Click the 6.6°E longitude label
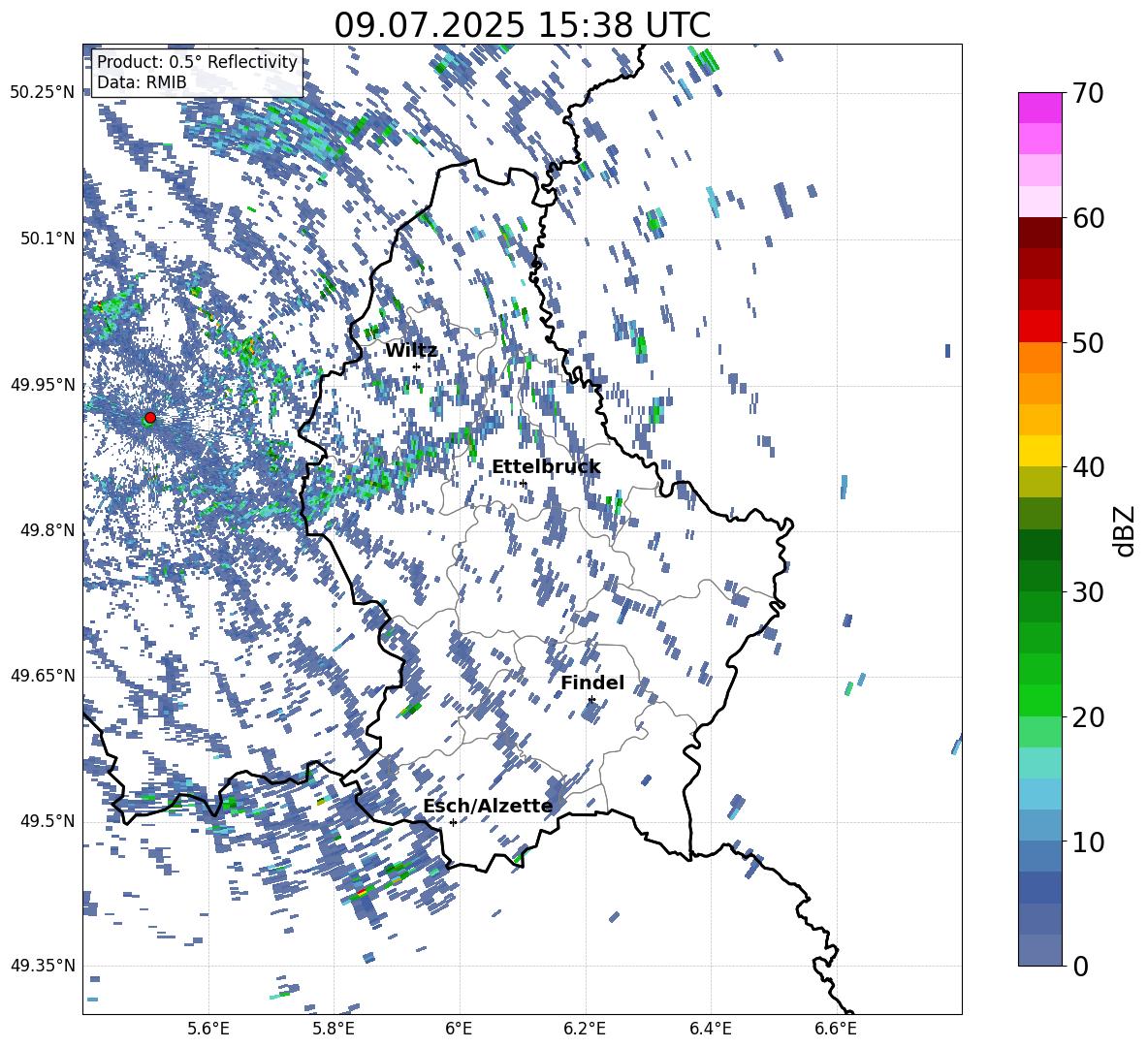Viewport: 1148px width, 1048px height. point(836,1029)
